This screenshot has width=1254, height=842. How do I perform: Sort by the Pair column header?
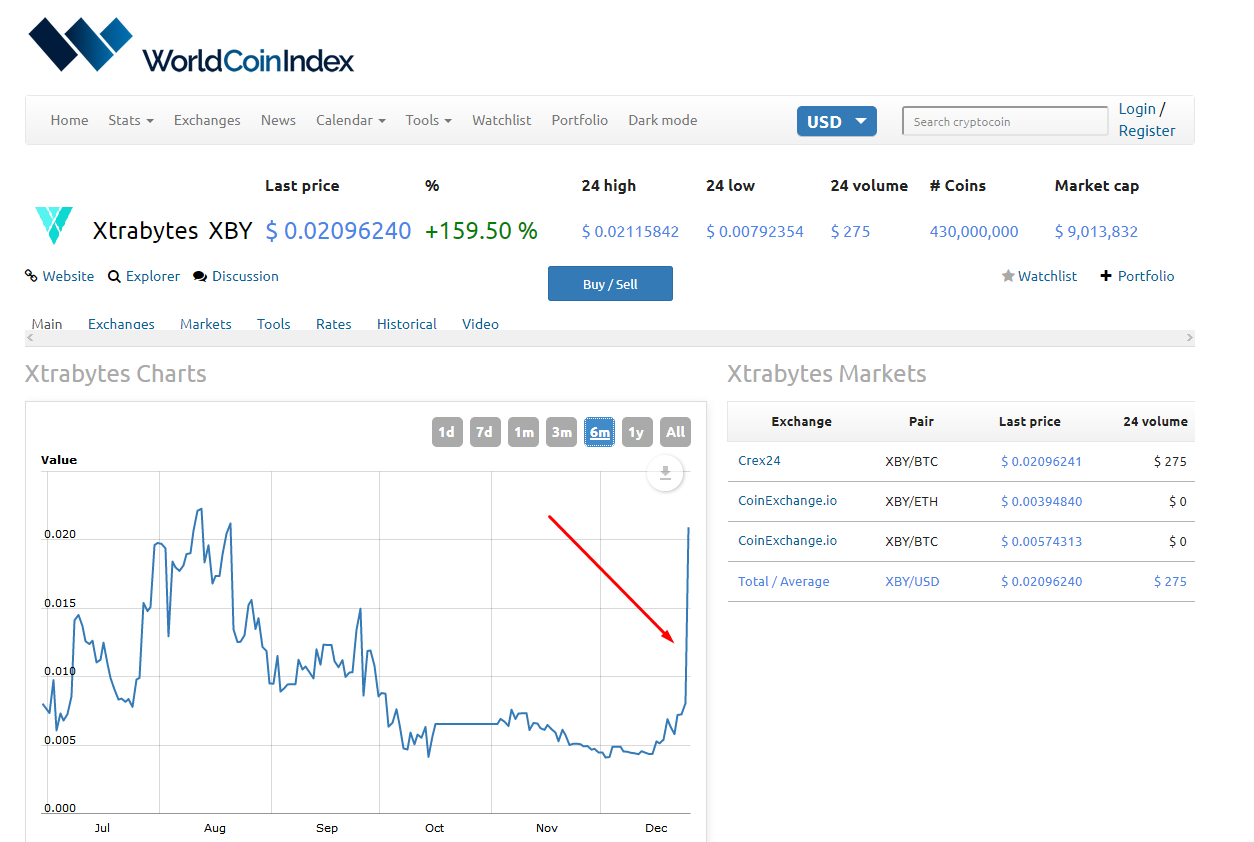pos(921,421)
